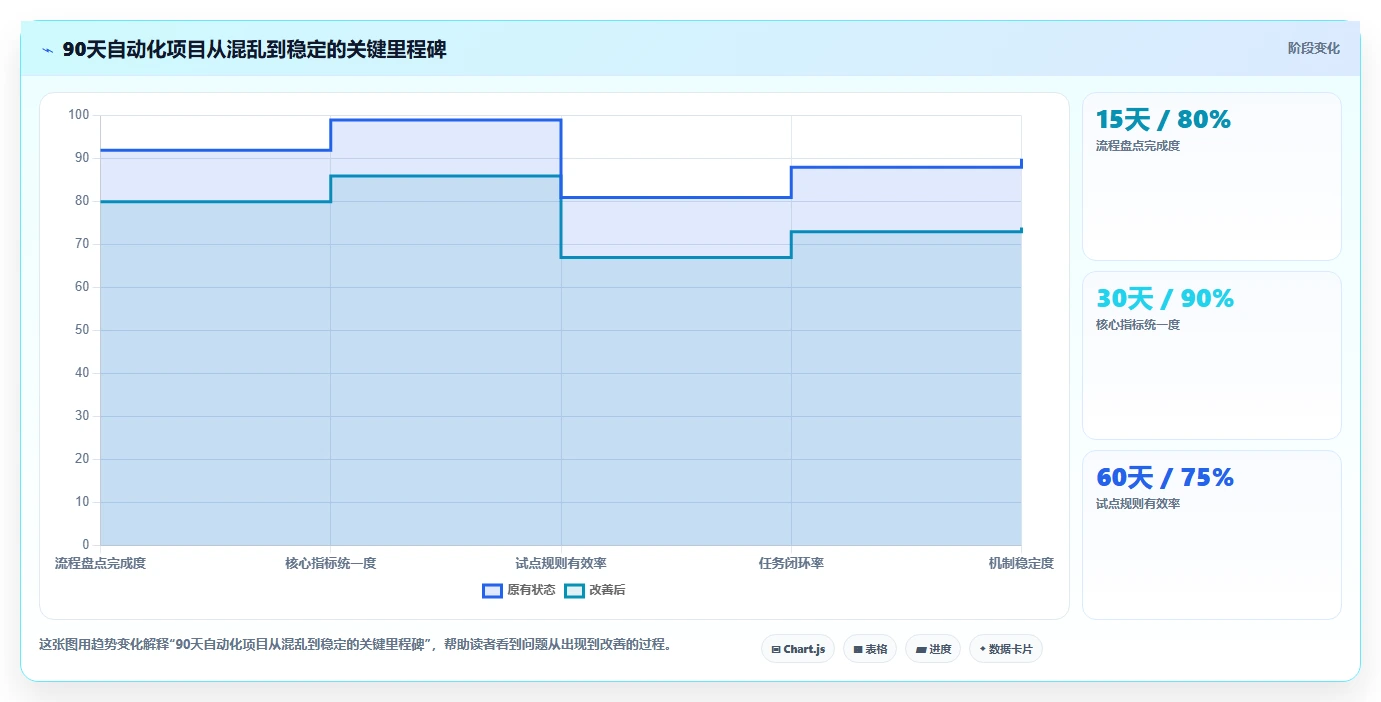Click the 进度 chip
This screenshot has height=702, width=1381.
[933, 649]
